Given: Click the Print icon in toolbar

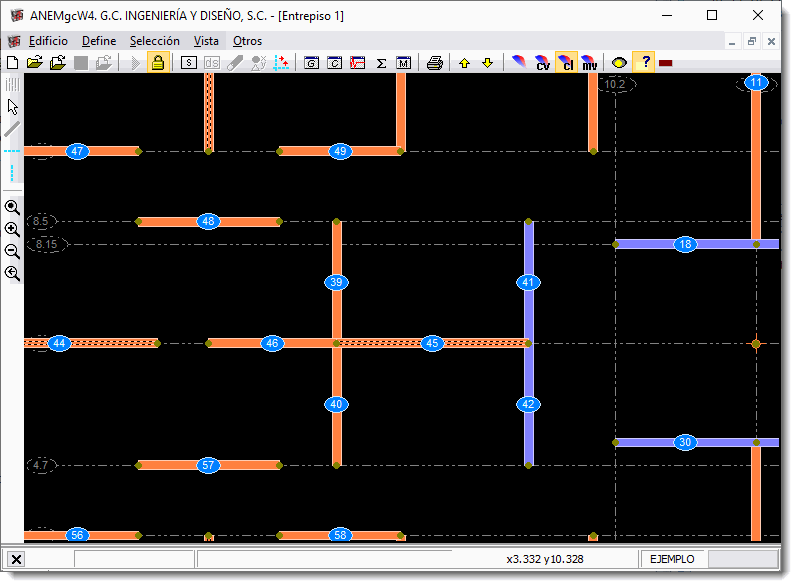Looking at the screenshot, I should (434, 63).
